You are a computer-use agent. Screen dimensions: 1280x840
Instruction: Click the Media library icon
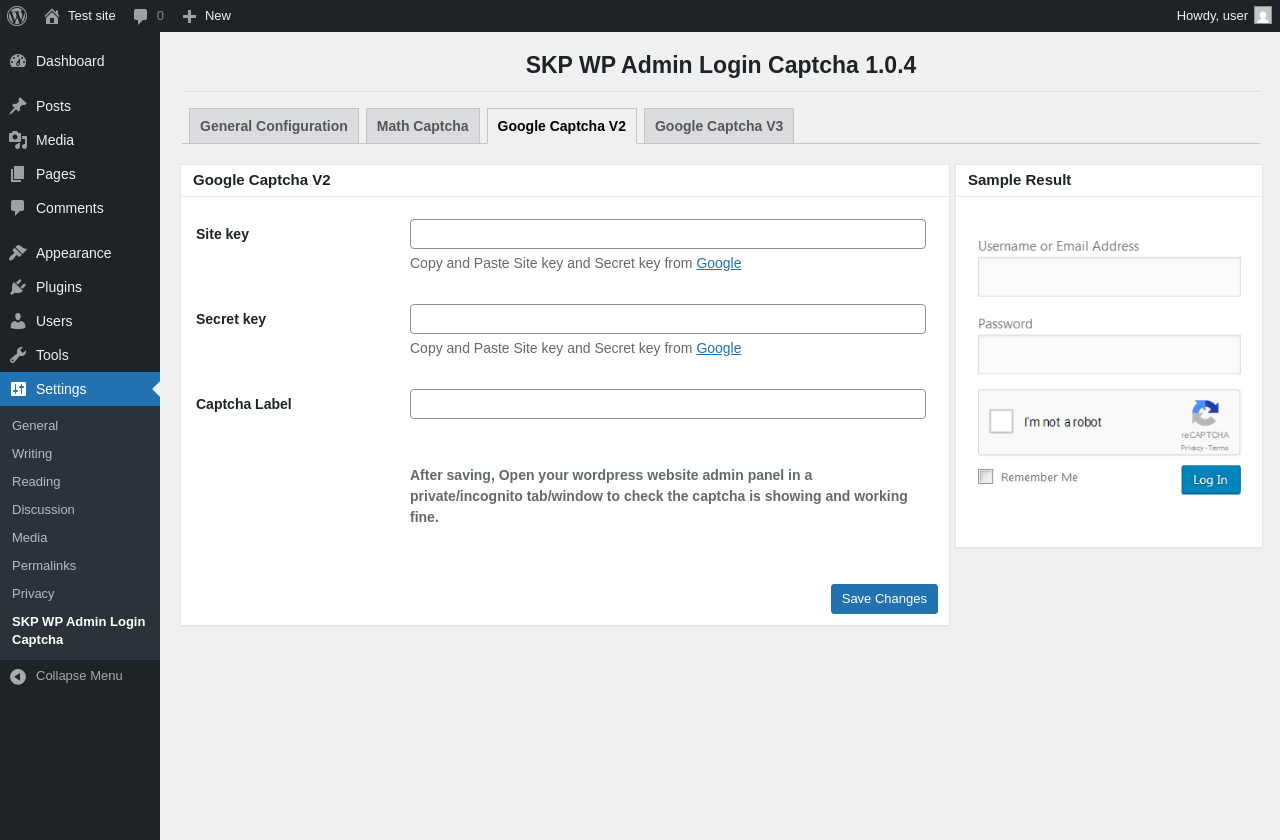(18, 140)
